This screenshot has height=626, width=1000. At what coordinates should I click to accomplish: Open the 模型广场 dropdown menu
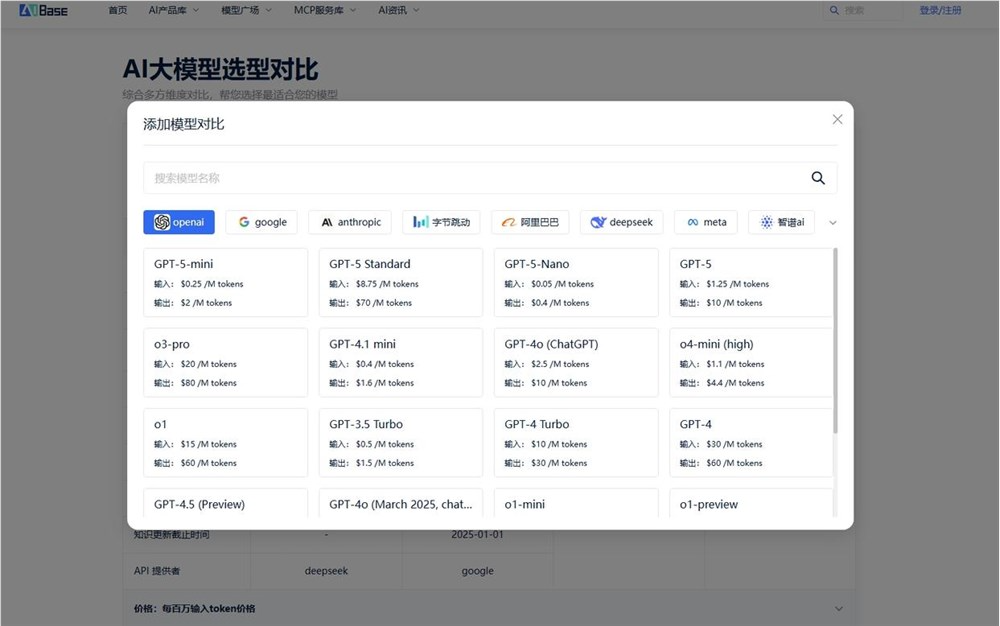coord(239,10)
